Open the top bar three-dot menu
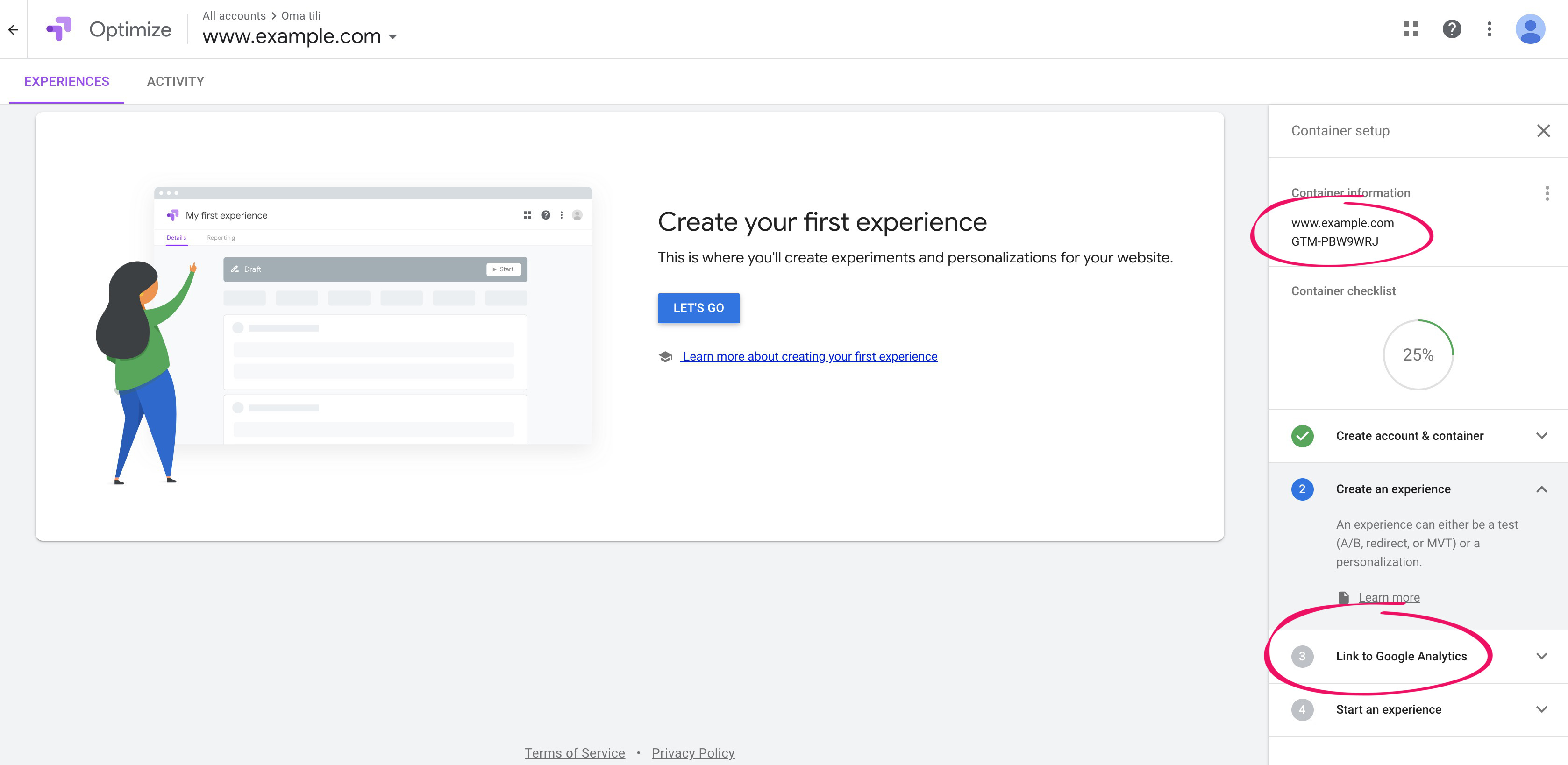The height and width of the screenshot is (765, 1568). 1489,28
